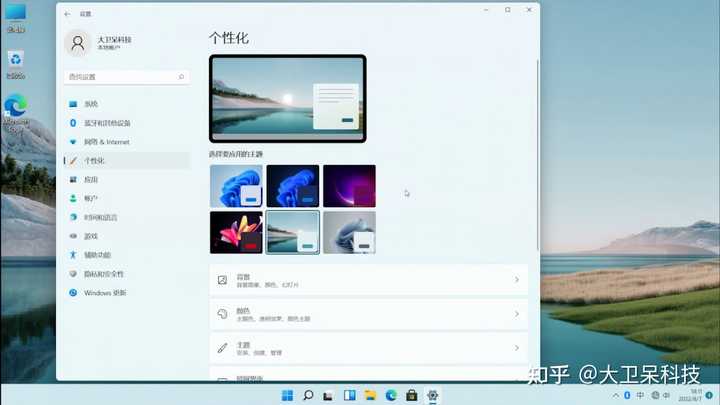This screenshot has width=720, height=405.
Task: Launch Microsoft Edge from taskbar
Action: [x=391, y=395]
